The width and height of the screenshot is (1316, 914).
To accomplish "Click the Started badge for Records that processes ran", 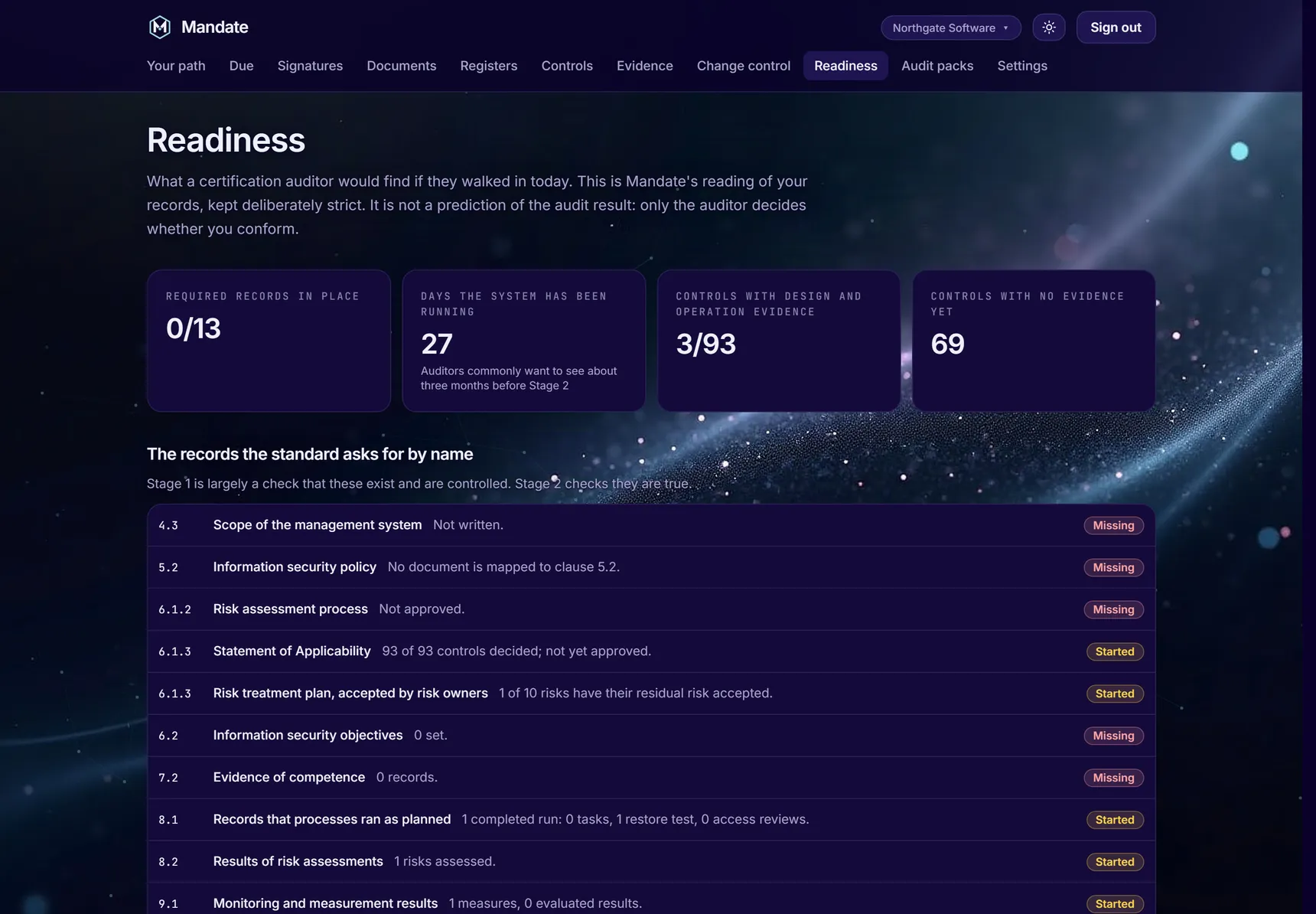I will point(1115,820).
